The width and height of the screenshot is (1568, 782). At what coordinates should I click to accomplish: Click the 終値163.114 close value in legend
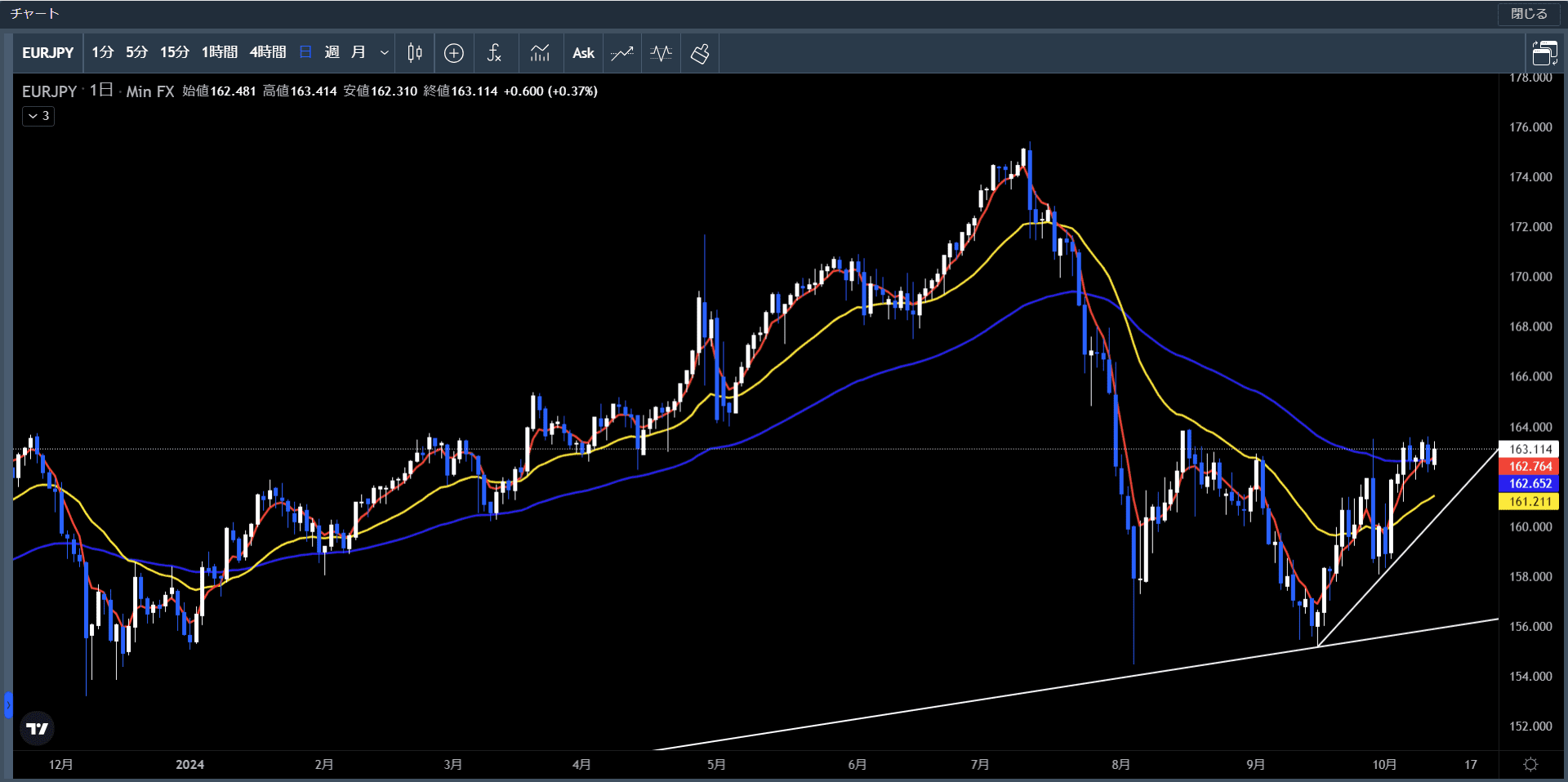pos(461,91)
